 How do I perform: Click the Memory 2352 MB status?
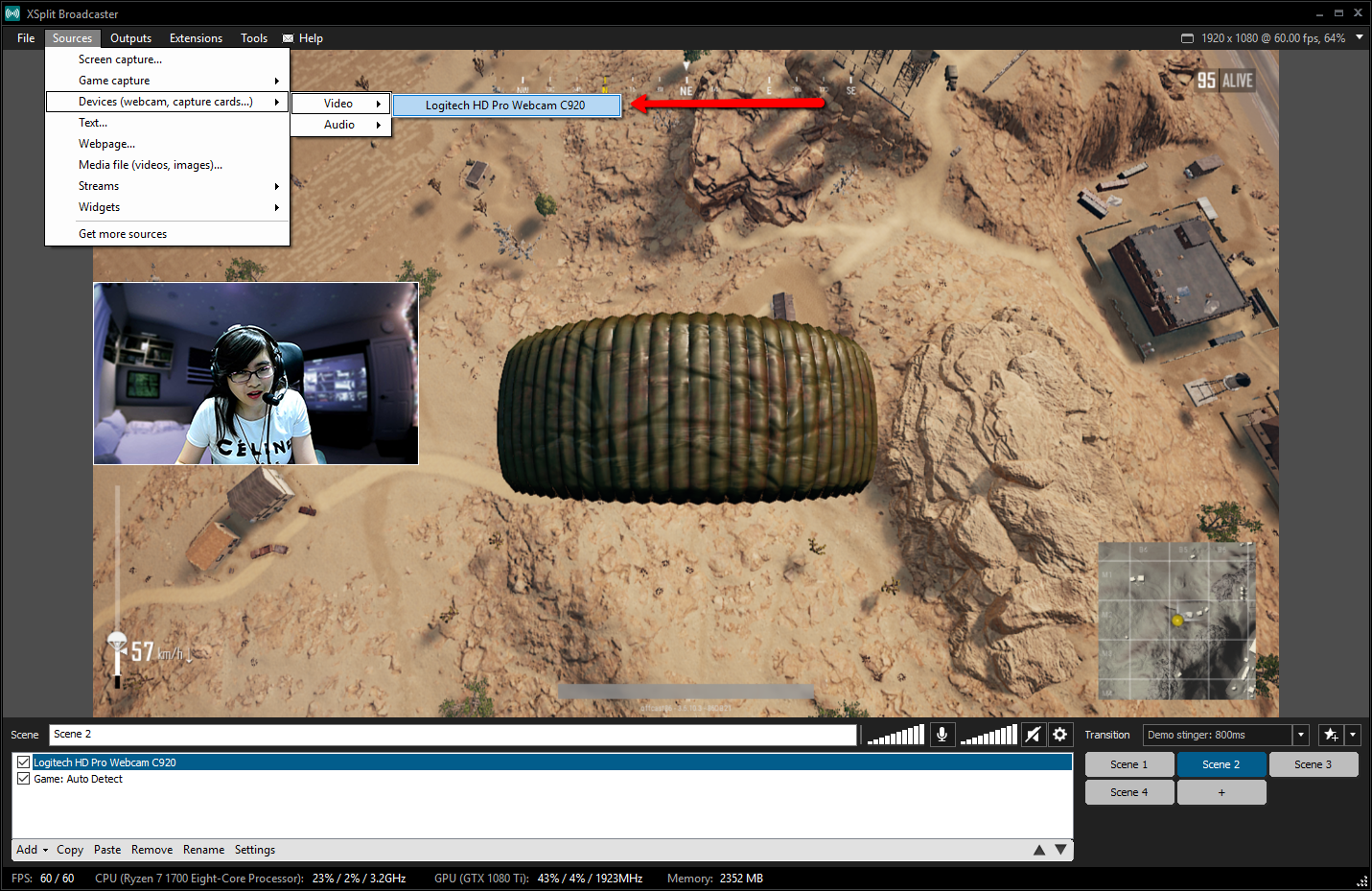[715, 879]
